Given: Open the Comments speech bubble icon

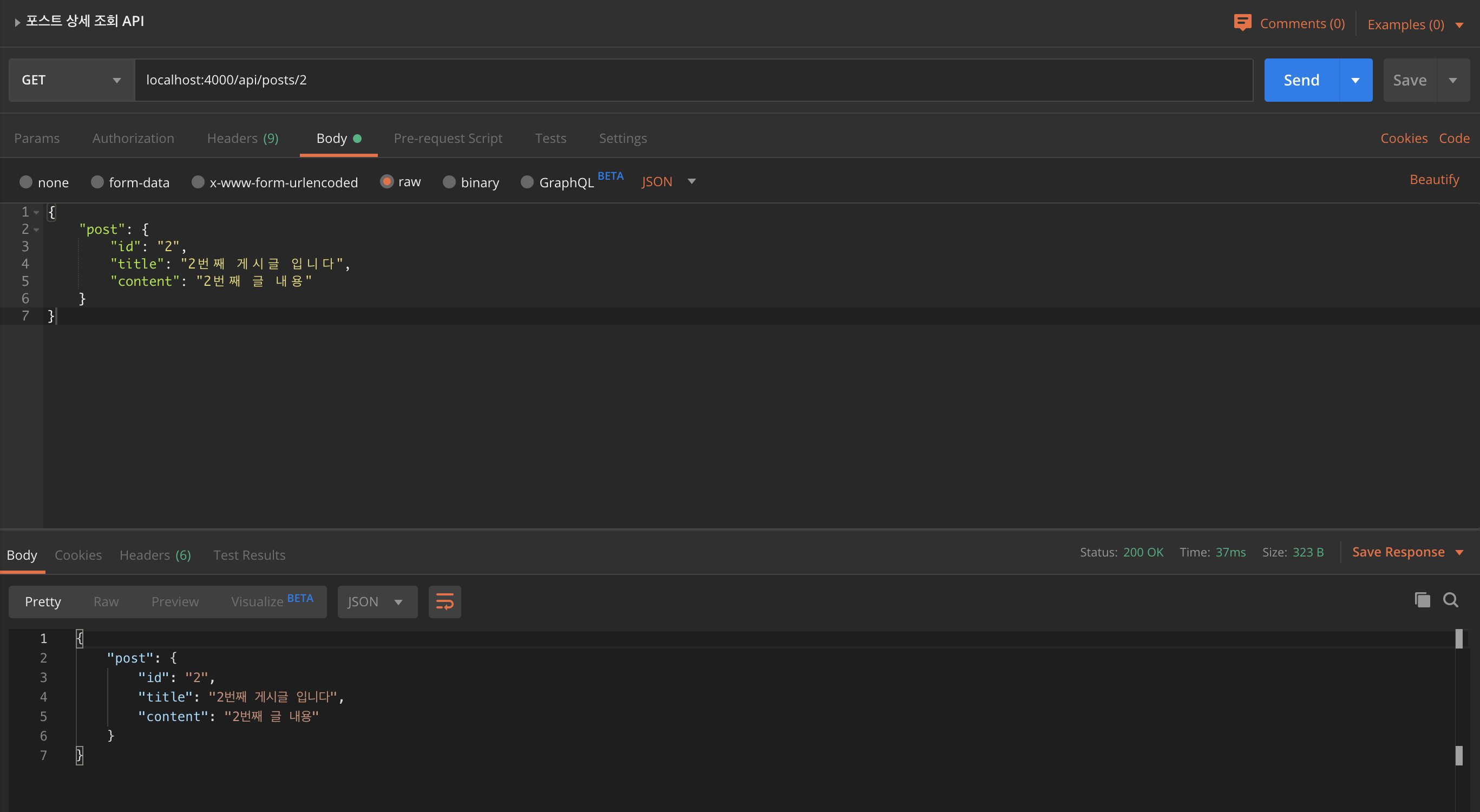Looking at the screenshot, I should [x=1242, y=23].
